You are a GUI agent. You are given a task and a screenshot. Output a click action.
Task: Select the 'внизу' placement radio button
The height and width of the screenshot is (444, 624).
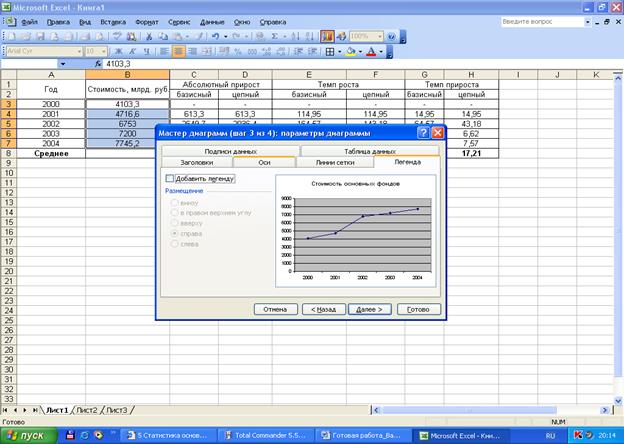coord(176,202)
